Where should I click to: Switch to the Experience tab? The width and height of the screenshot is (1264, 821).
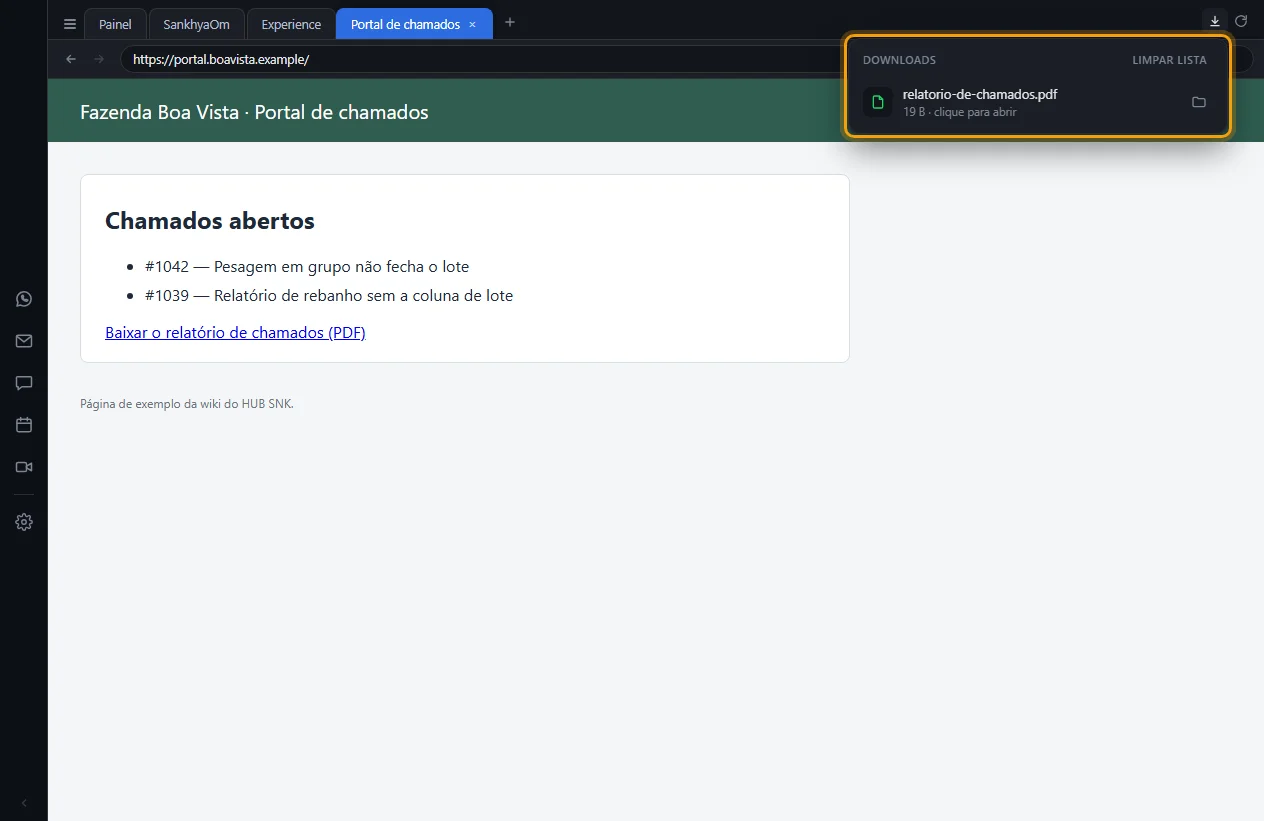291,24
